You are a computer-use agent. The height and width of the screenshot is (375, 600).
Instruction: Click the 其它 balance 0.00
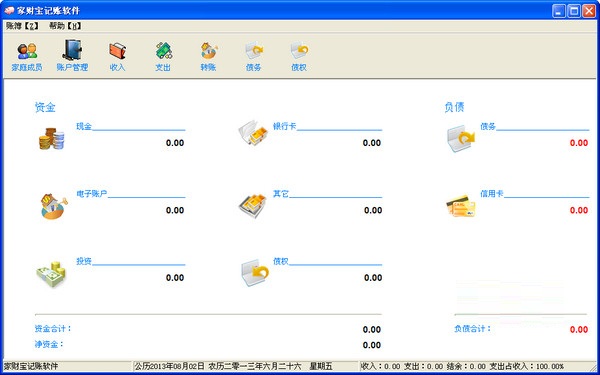click(x=373, y=210)
